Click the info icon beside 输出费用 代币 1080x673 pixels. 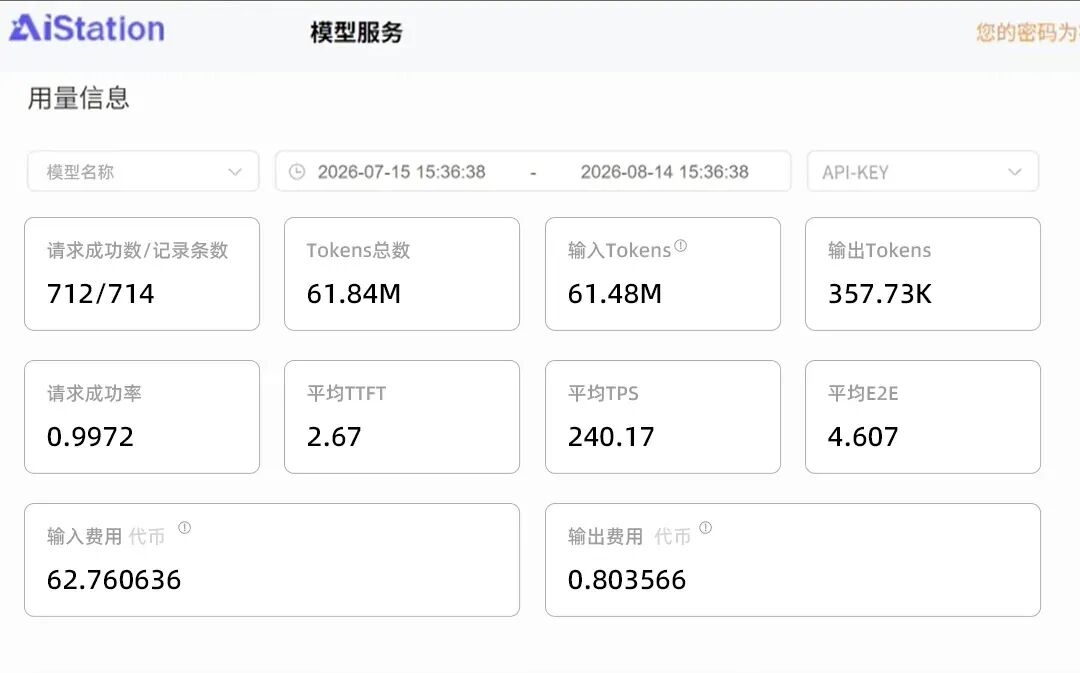[705, 528]
